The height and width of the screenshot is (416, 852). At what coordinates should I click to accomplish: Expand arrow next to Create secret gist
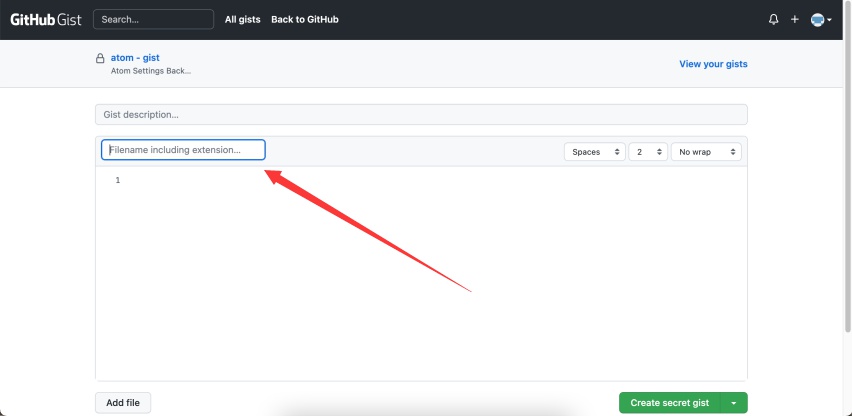[x=734, y=403]
